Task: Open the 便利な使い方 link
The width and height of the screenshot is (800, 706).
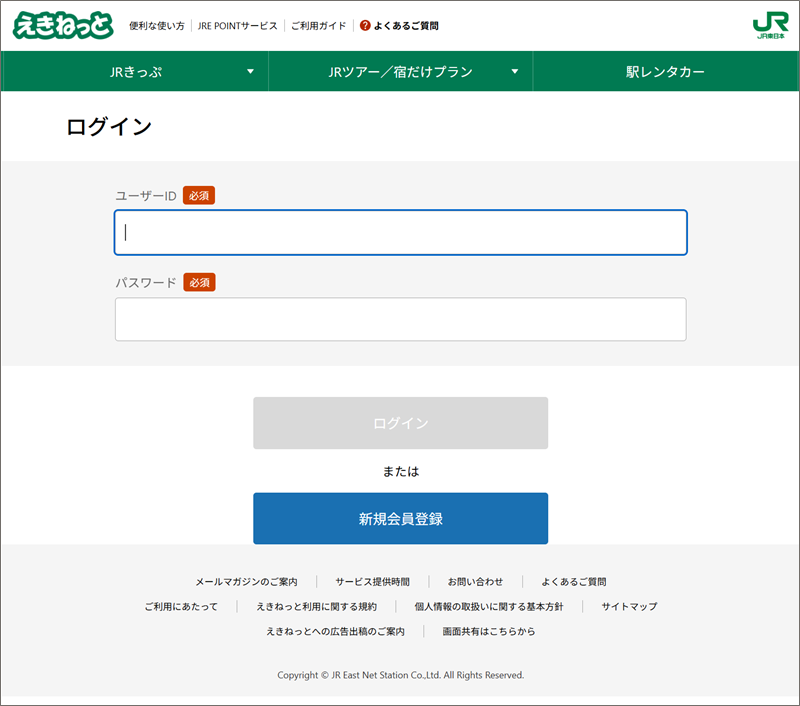Action: pos(157,26)
